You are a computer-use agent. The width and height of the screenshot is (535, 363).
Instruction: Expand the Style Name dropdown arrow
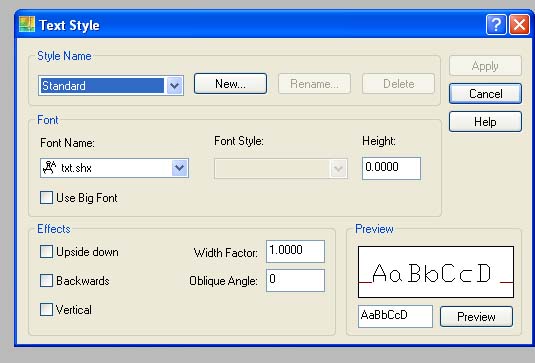(x=174, y=85)
